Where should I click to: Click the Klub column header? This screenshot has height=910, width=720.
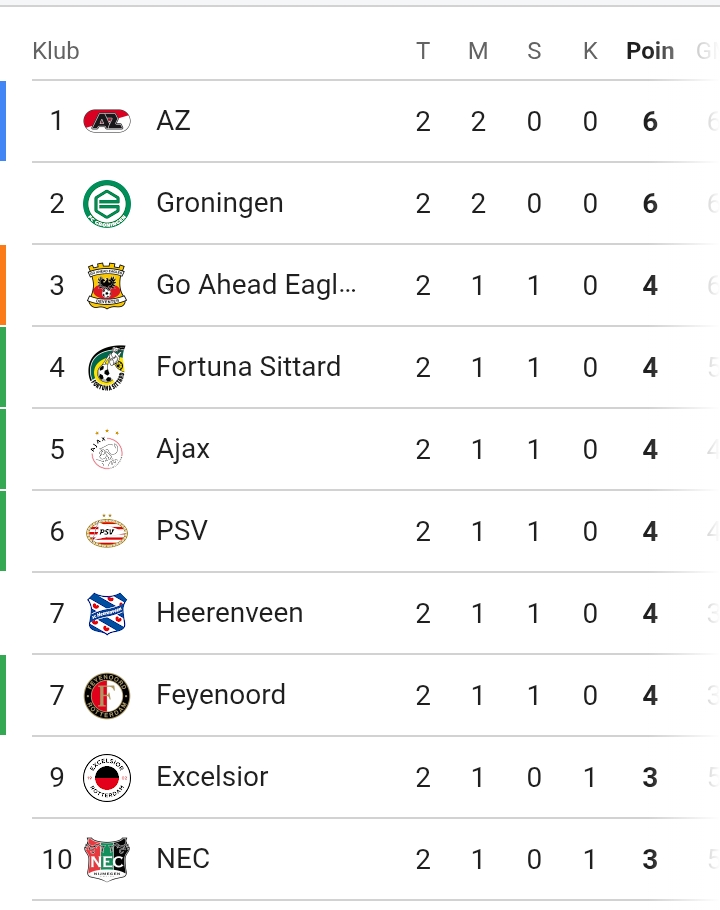click(x=56, y=51)
